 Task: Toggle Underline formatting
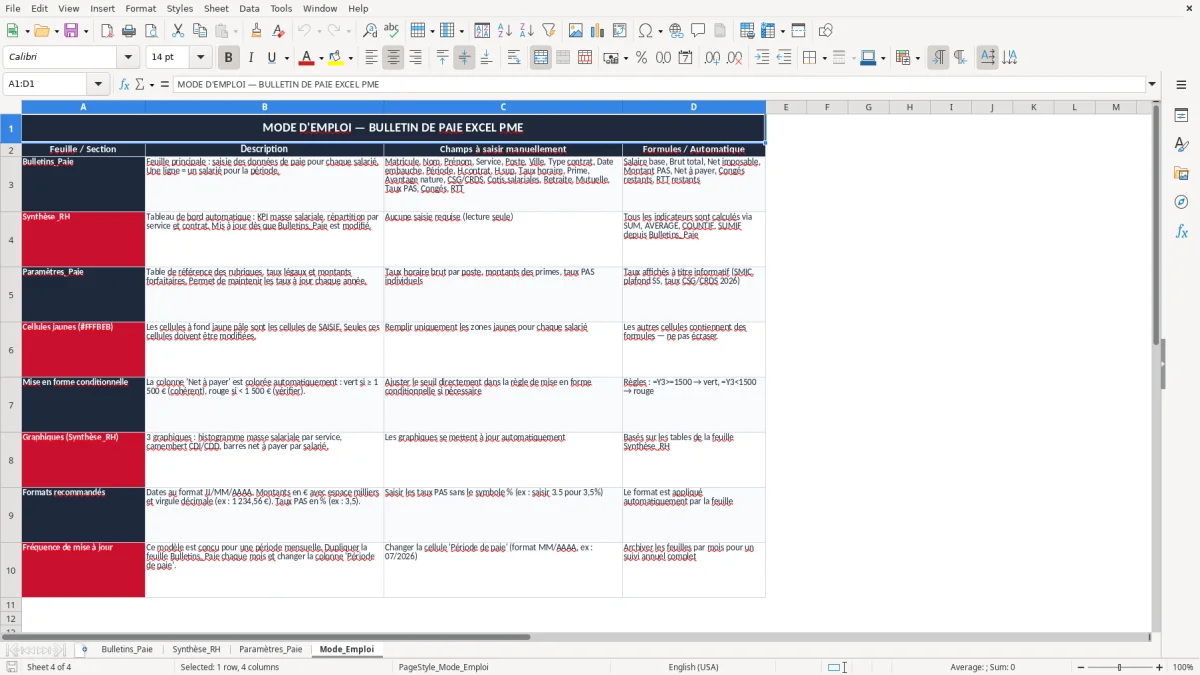272,58
